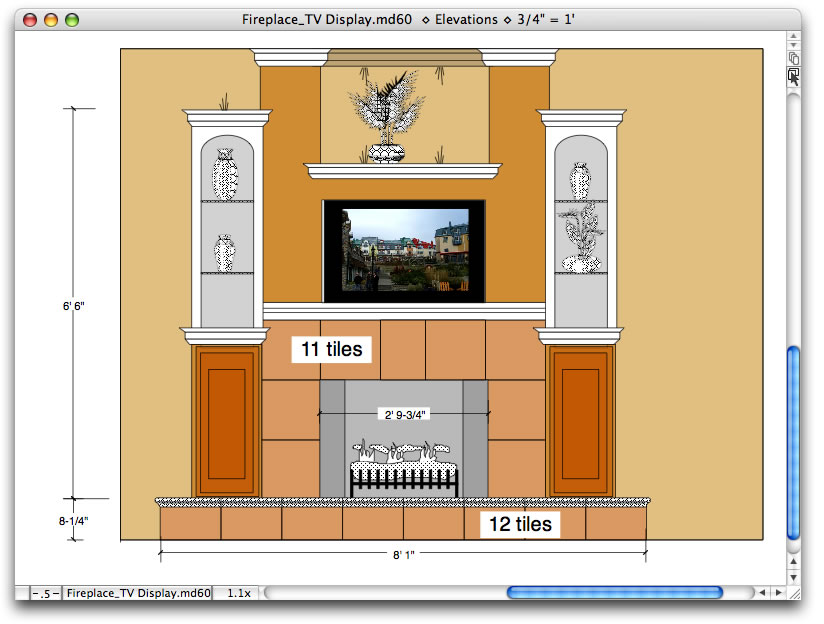Click the 8' 1" width dimension text

point(402,553)
